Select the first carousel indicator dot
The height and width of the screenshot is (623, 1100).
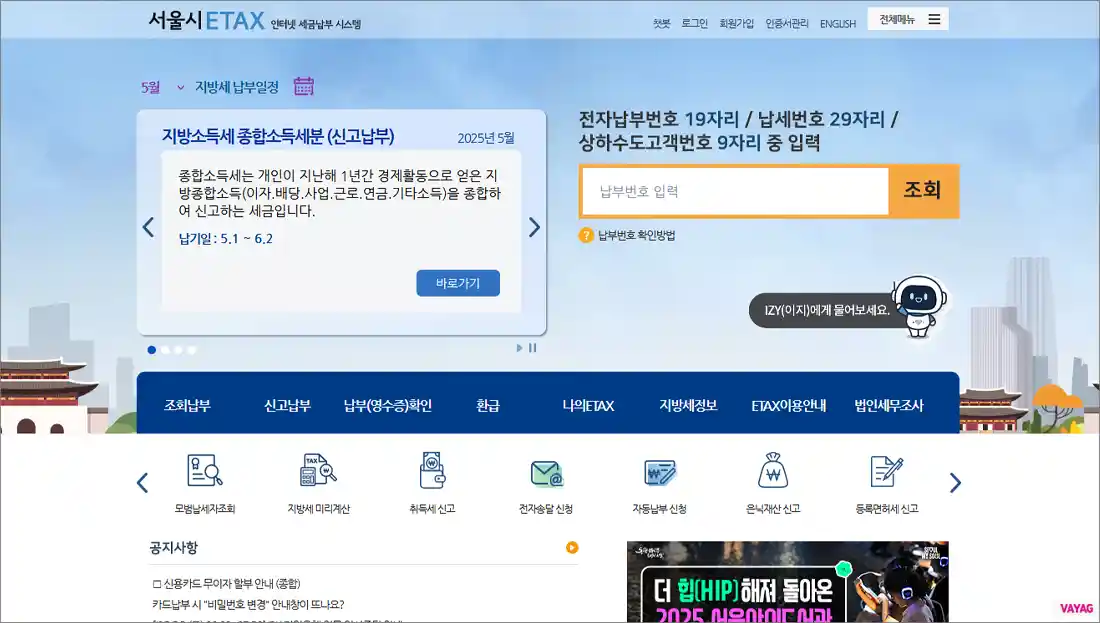(x=152, y=350)
